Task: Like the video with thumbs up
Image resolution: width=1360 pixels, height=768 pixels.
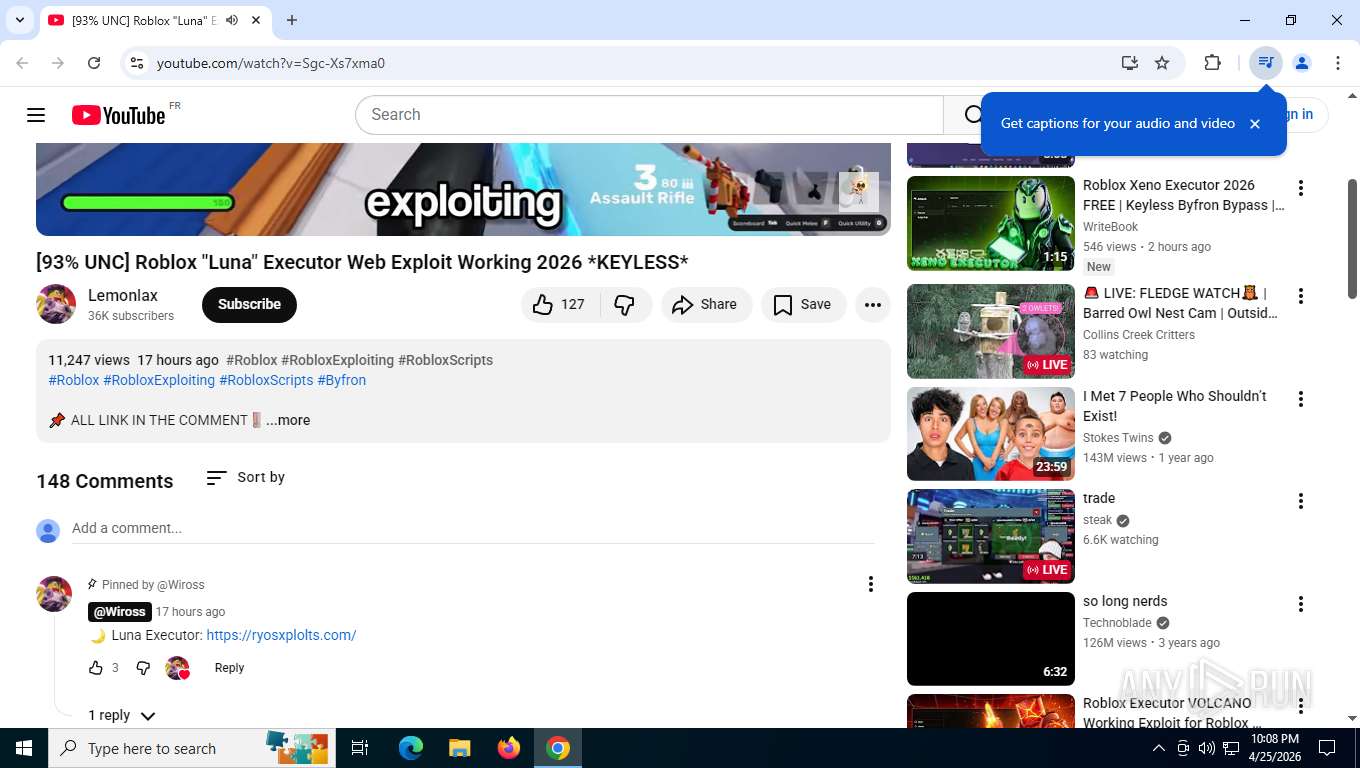Action: pyautogui.click(x=559, y=304)
